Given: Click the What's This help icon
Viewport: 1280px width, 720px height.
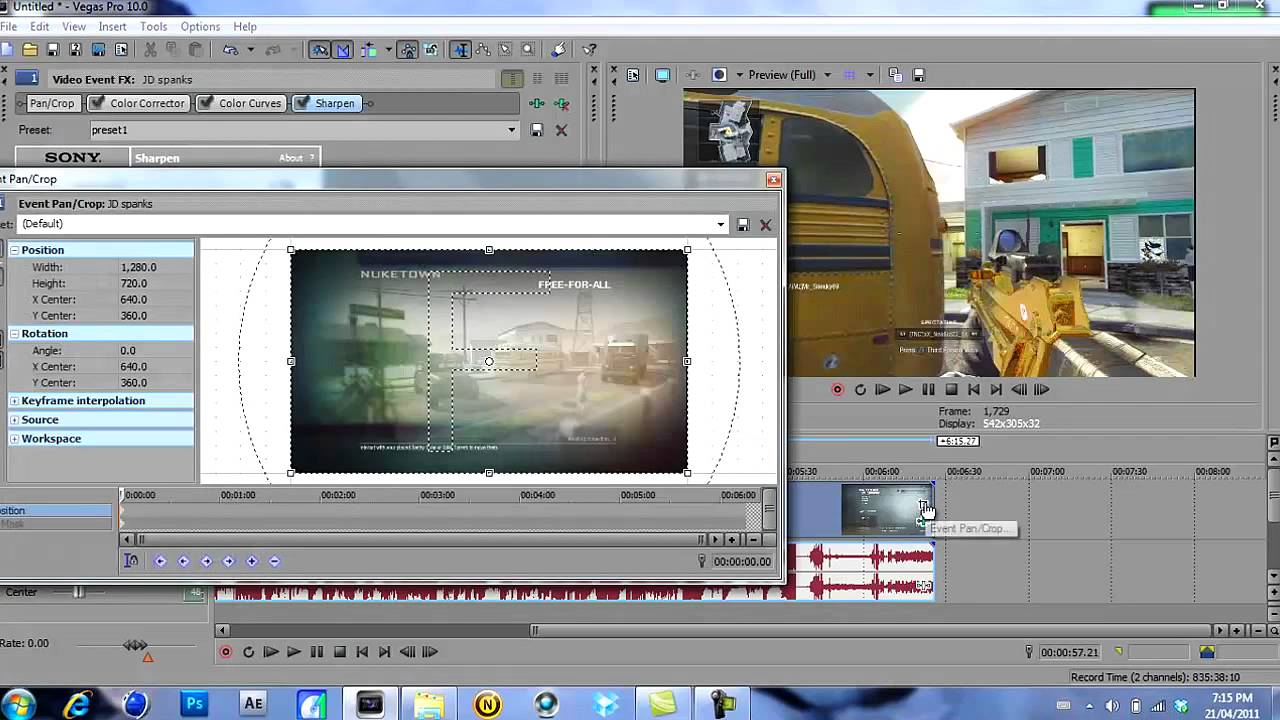Looking at the screenshot, I should pos(590,49).
